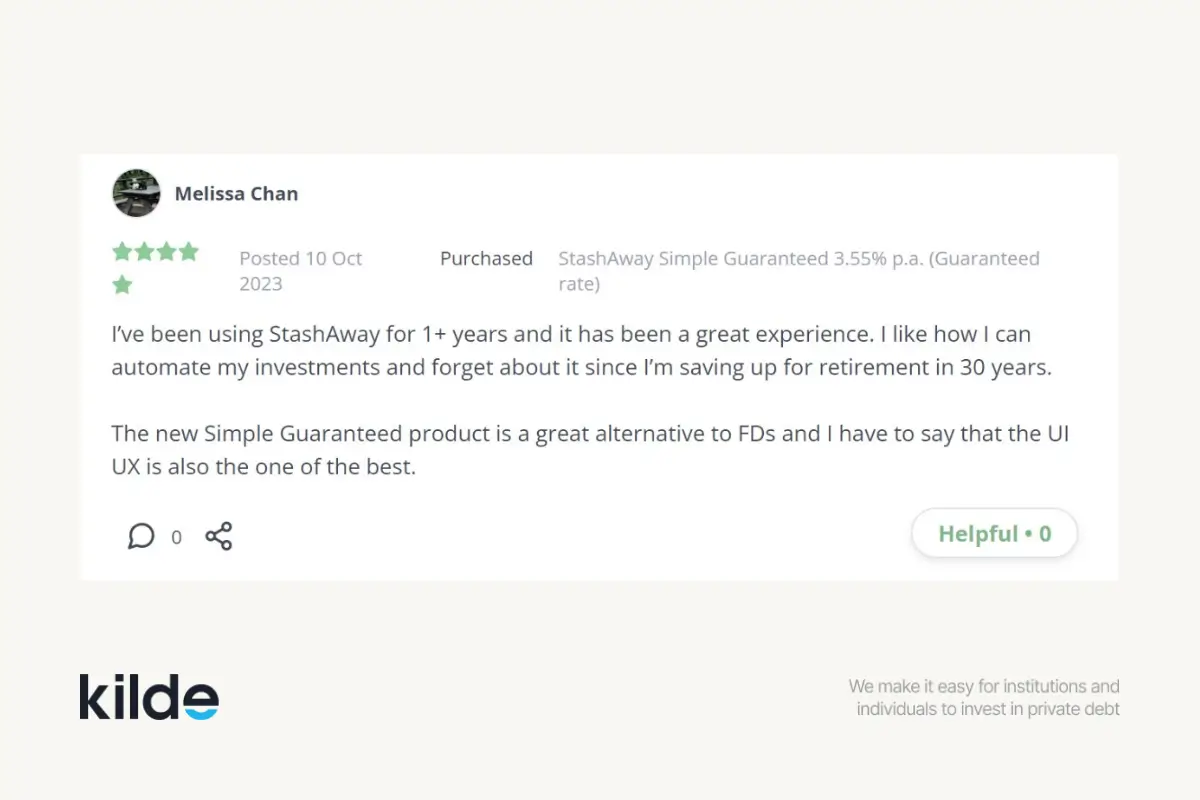1200x800 pixels.
Task: Click Melissa Chan's profile avatar
Action: click(x=136, y=193)
